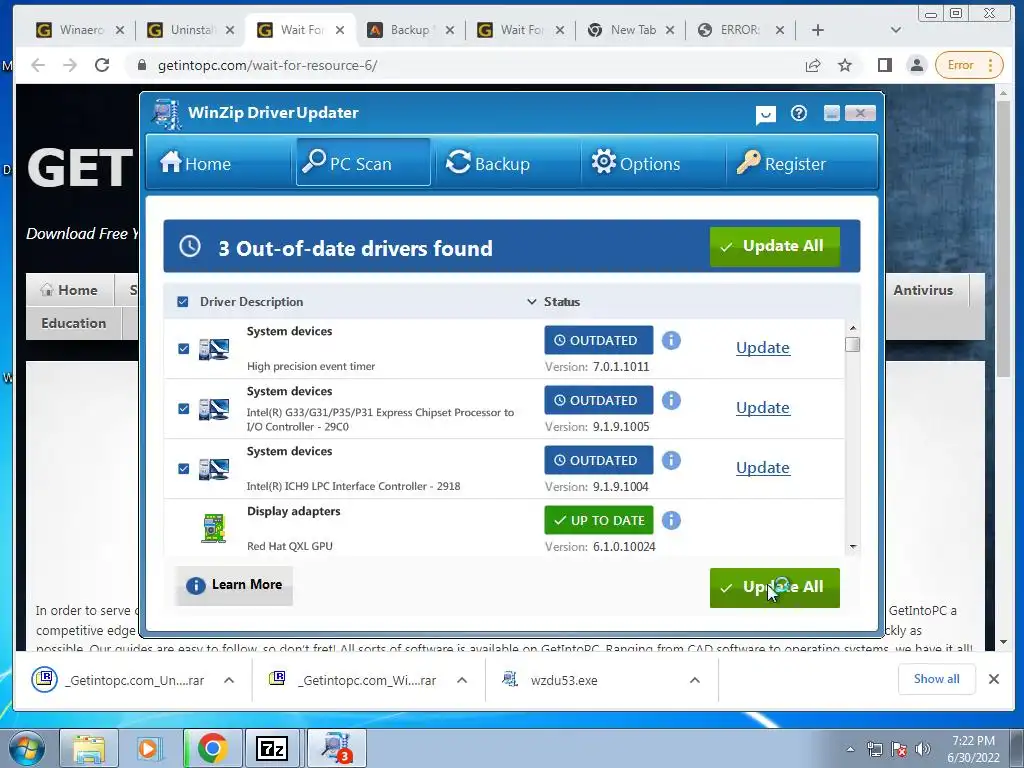Open Windows Media Player from the taskbar

coord(150,748)
